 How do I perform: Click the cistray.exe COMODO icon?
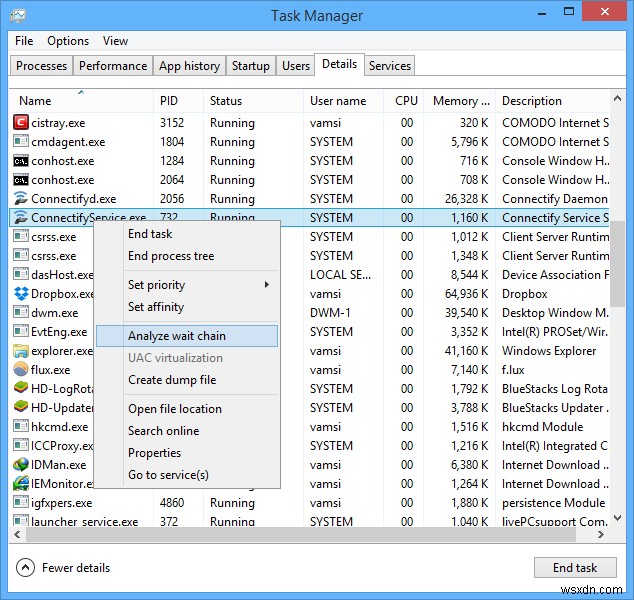click(x=21, y=122)
